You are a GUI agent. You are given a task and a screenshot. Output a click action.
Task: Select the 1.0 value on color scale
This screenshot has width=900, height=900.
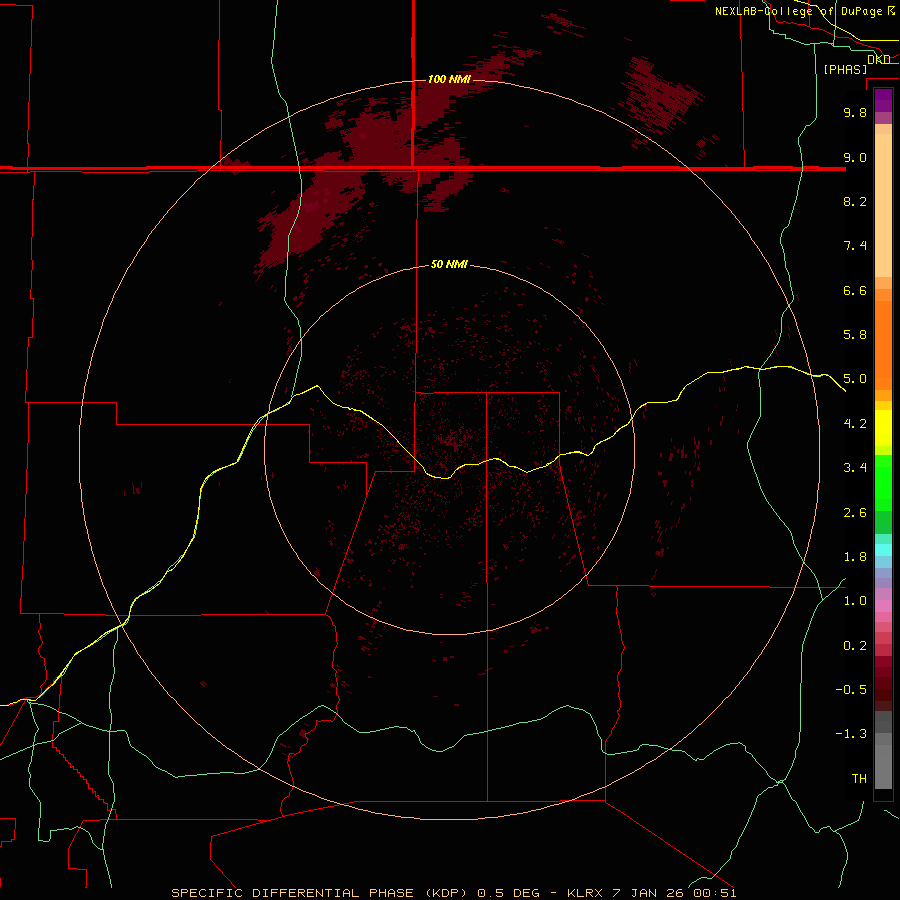pos(855,601)
